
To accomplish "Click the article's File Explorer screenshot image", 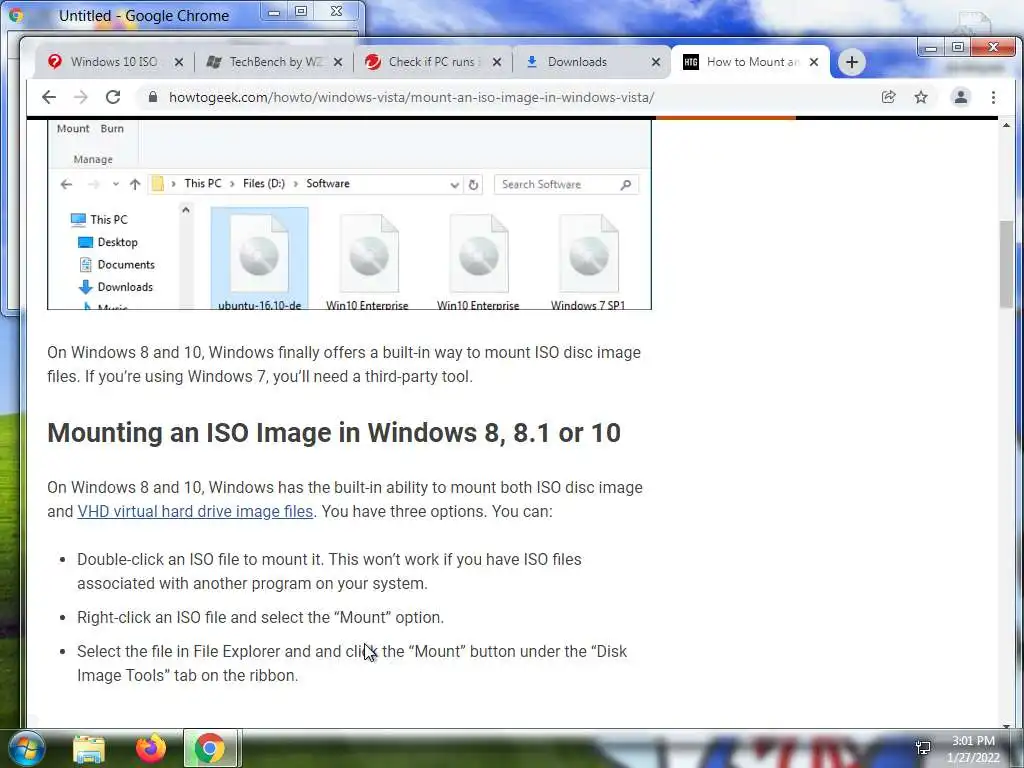I will pos(349,215).
